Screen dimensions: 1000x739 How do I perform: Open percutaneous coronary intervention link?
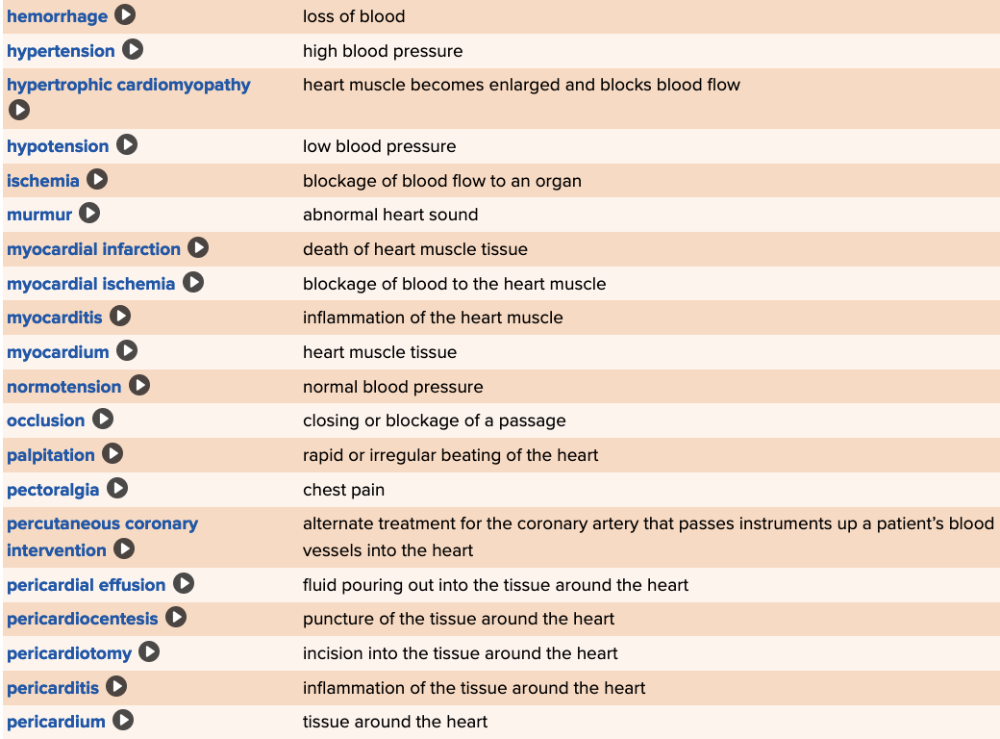102,524
